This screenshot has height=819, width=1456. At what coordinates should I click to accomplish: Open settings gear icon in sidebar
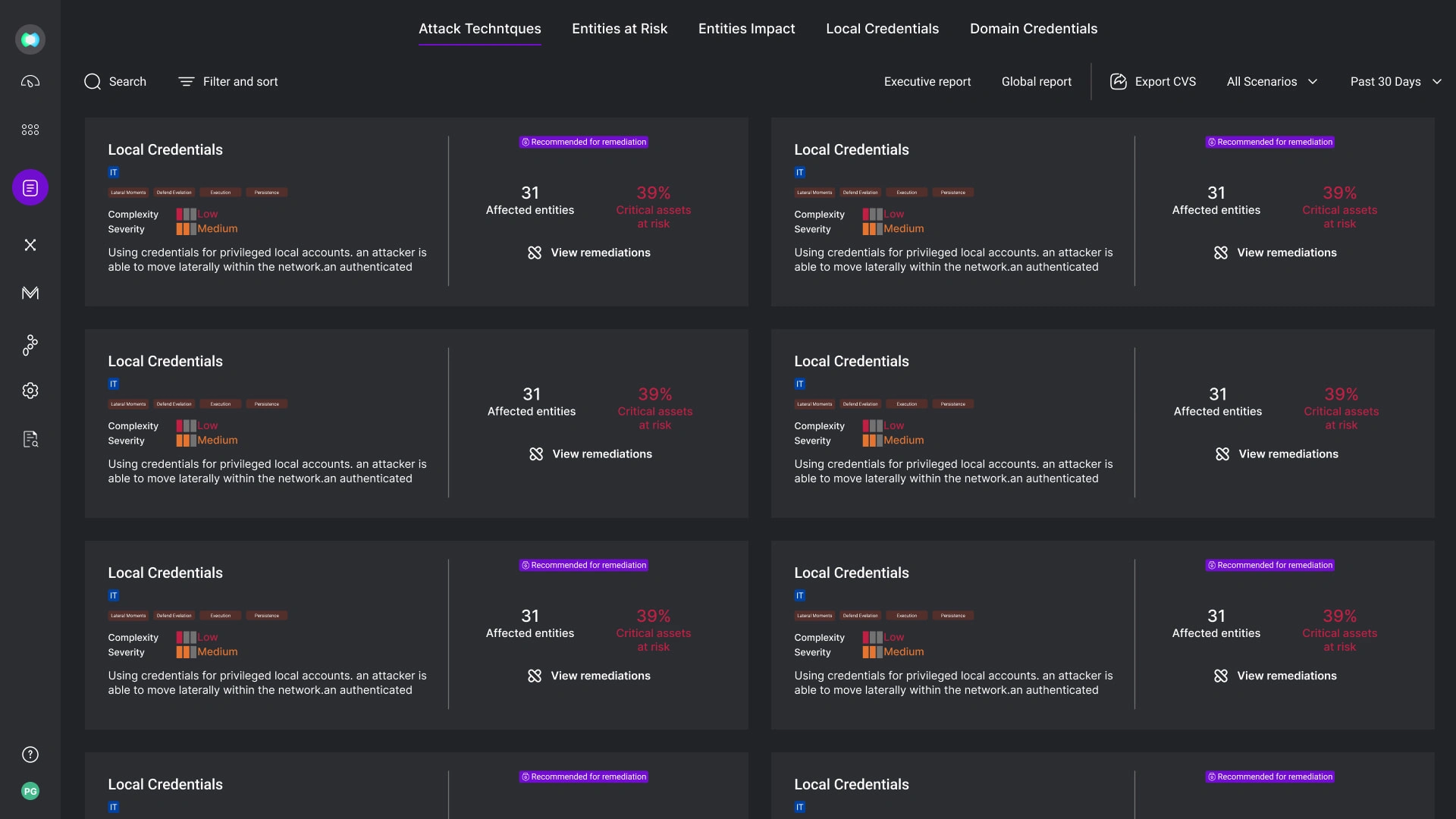click(x=30, y=391)
